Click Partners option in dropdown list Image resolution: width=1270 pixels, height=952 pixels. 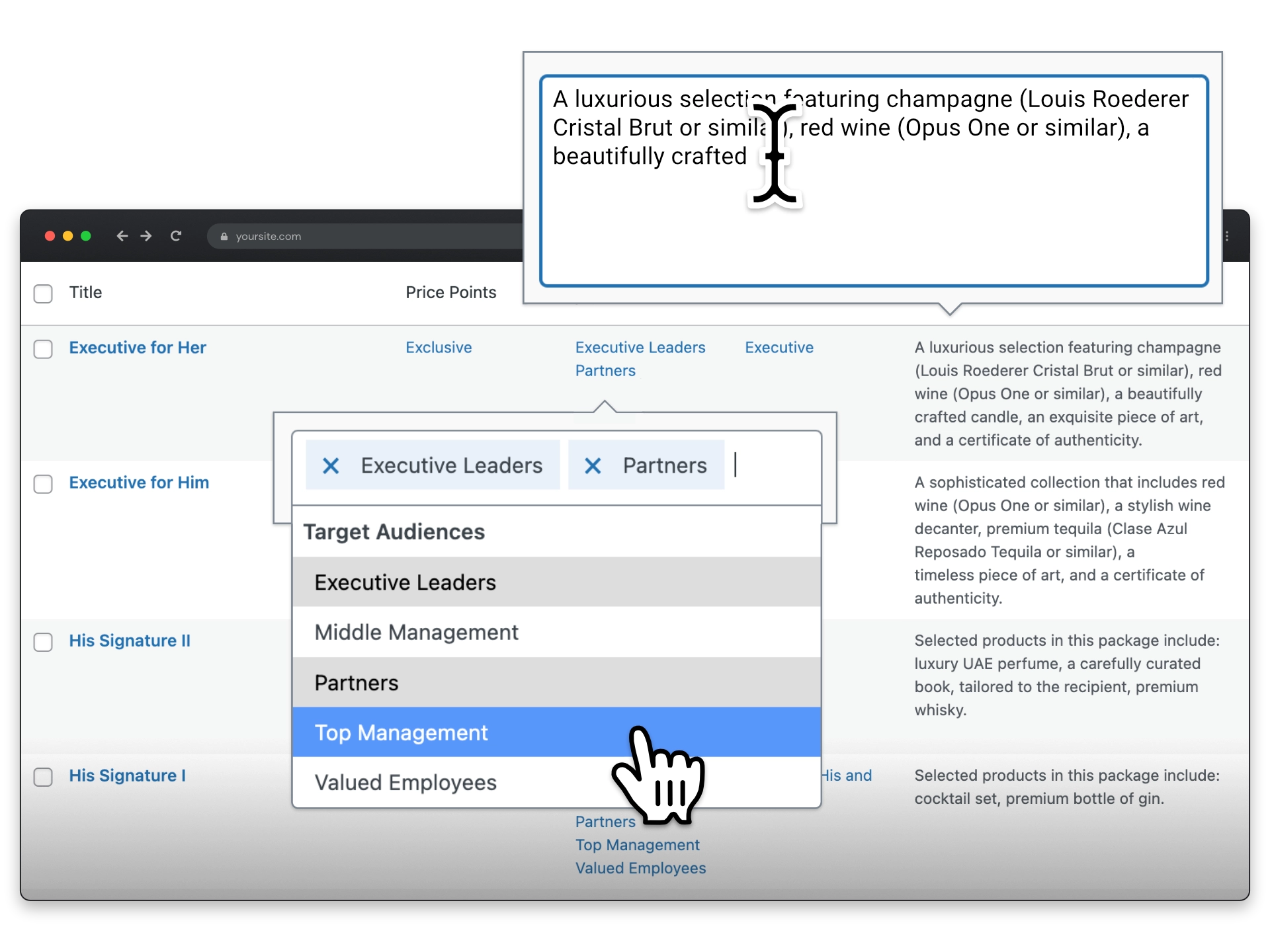pyautogui.click(x=557, y=681)
